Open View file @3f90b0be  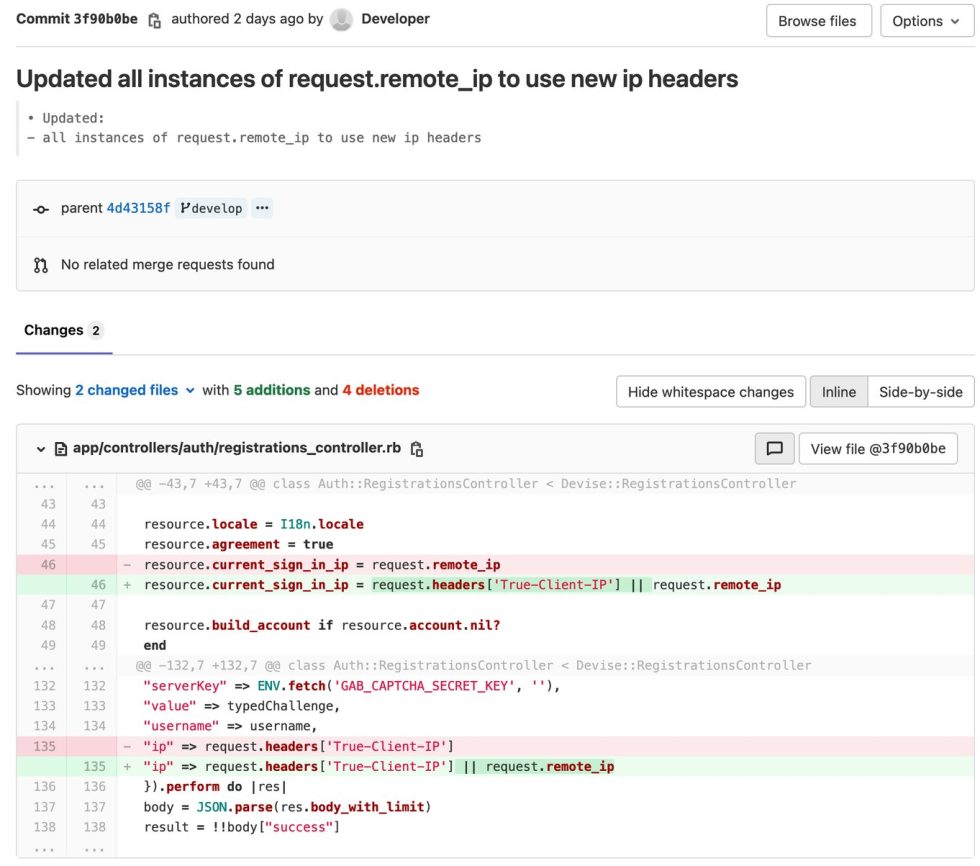click(878, 448)
